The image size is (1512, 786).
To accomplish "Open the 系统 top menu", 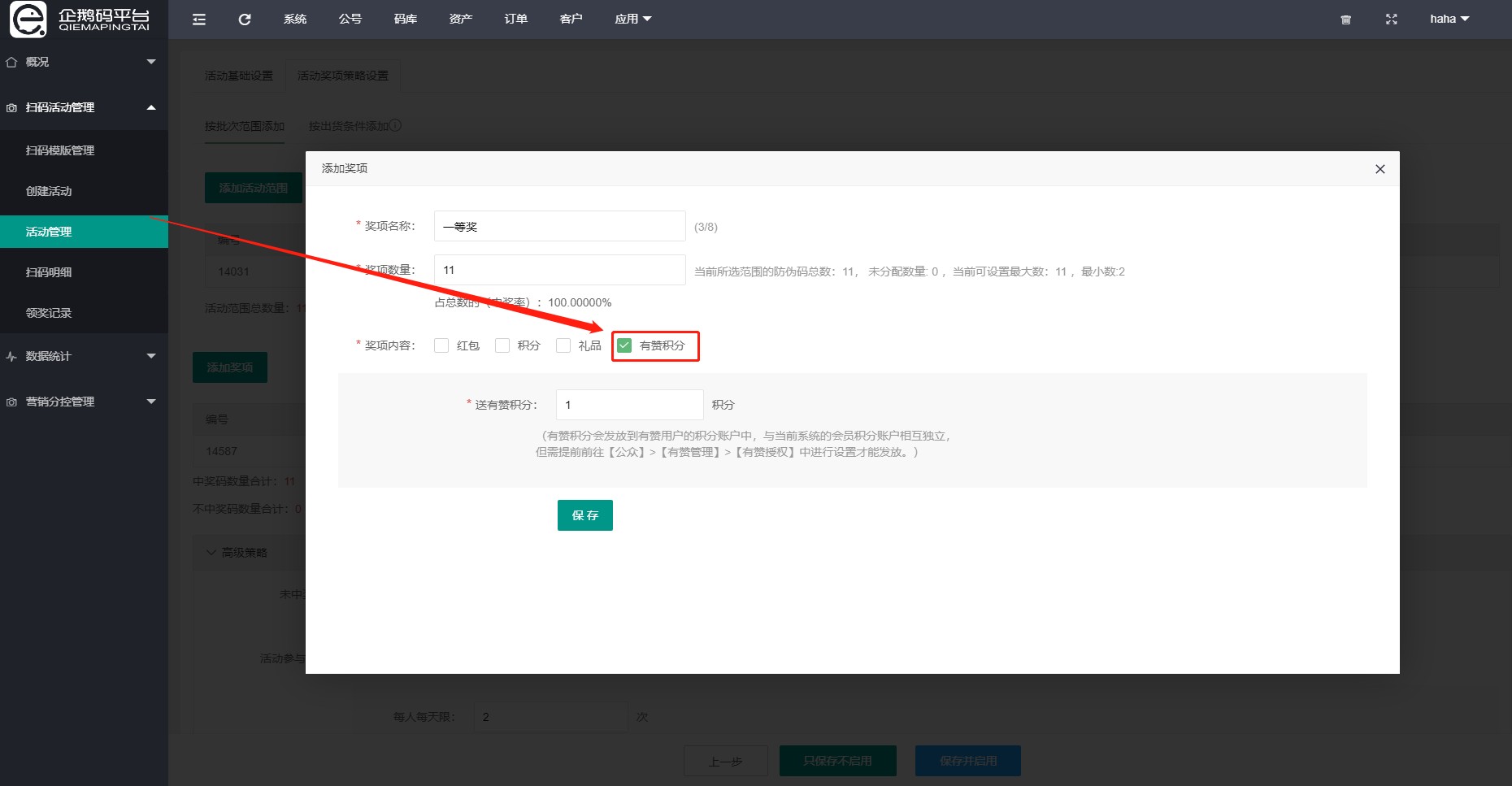I will (x=295, y=20).
